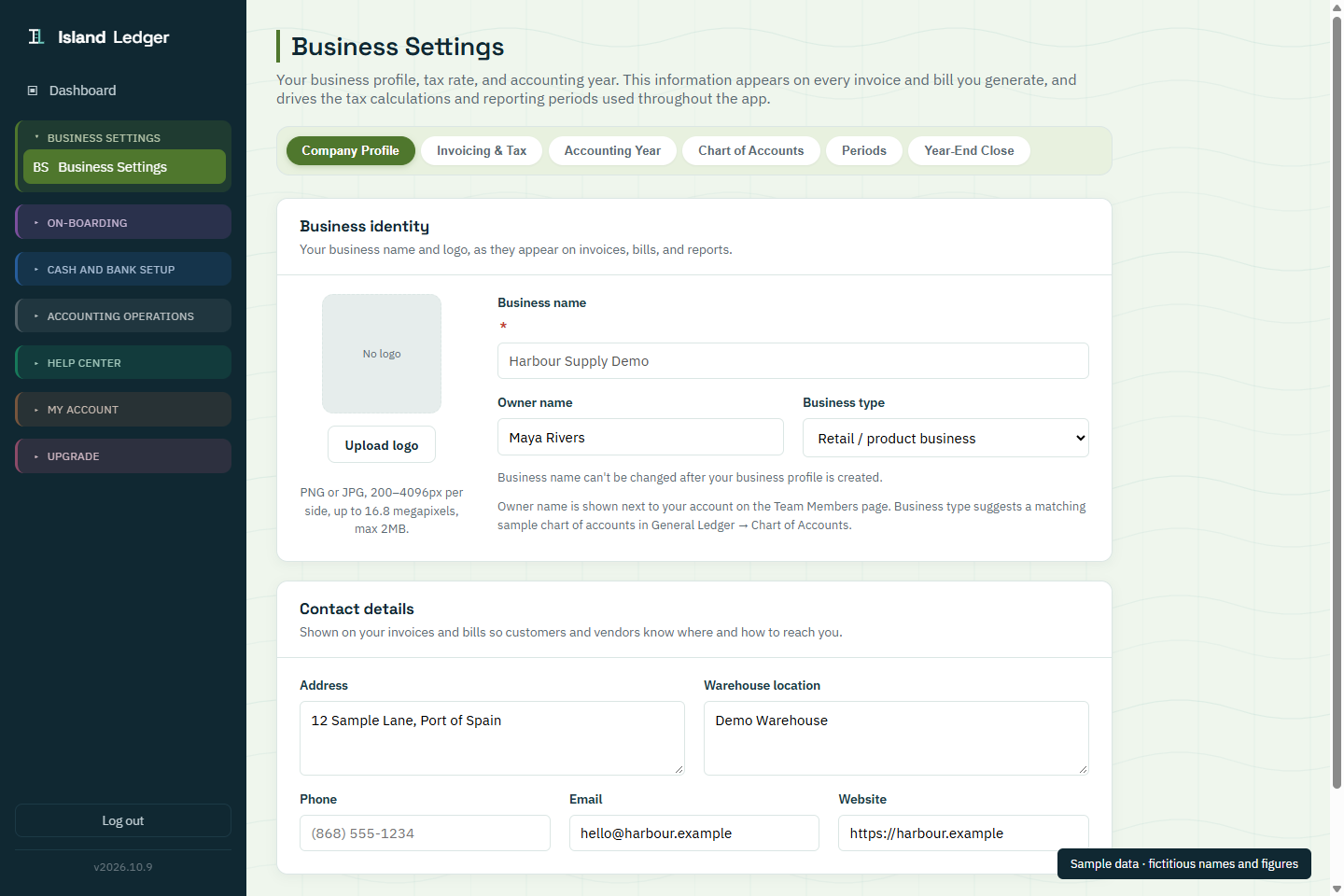Click the 'Business identity' section heading
1344x896 pixels.
[364, 226]
